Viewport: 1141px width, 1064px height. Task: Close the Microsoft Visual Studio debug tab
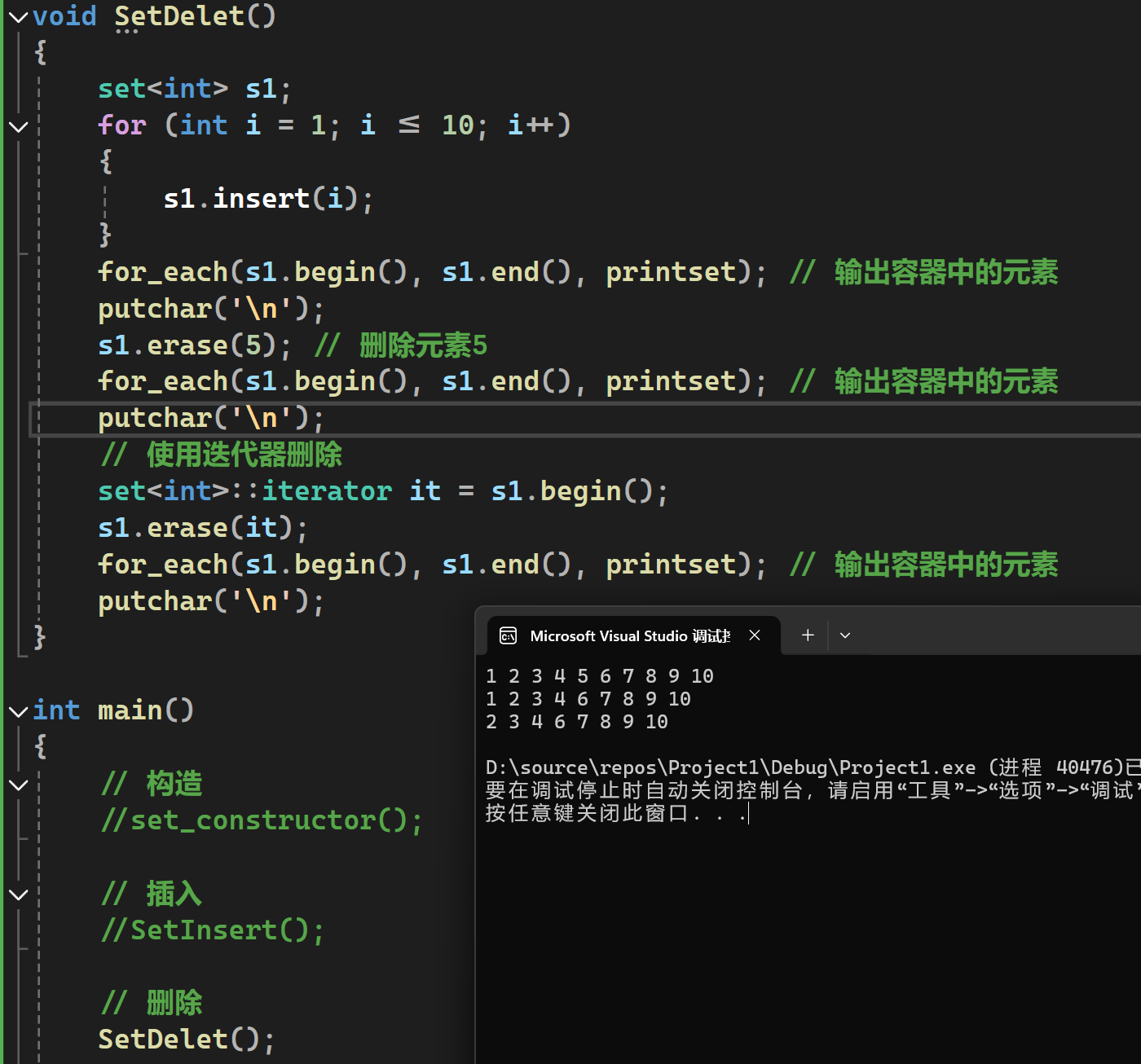click(x=755, y=635)
